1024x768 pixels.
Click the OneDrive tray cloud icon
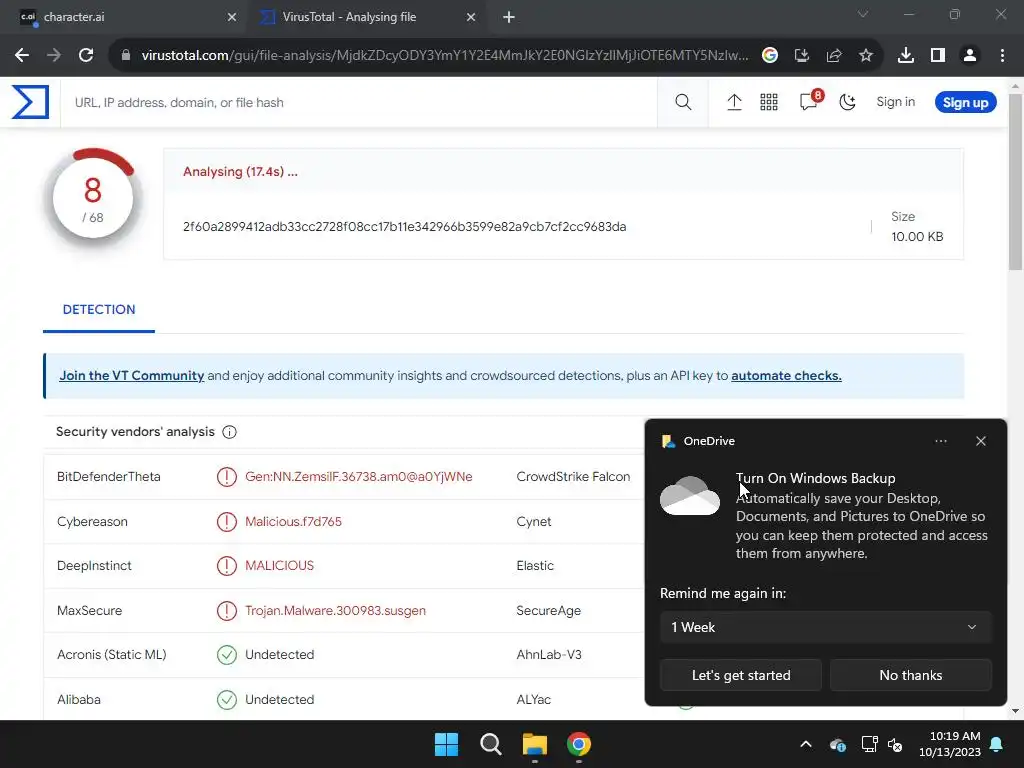click(838, 744)
